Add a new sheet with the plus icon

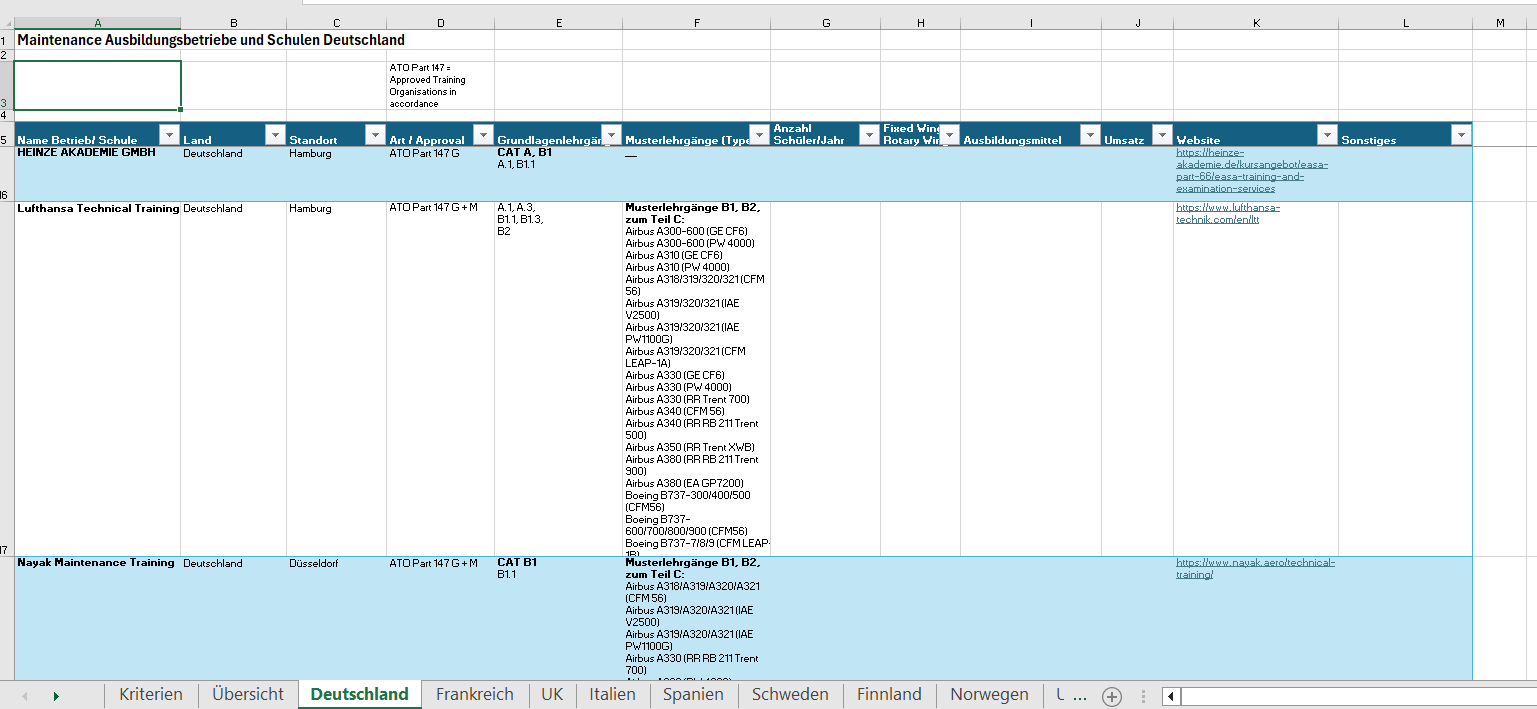point(1111,694)
